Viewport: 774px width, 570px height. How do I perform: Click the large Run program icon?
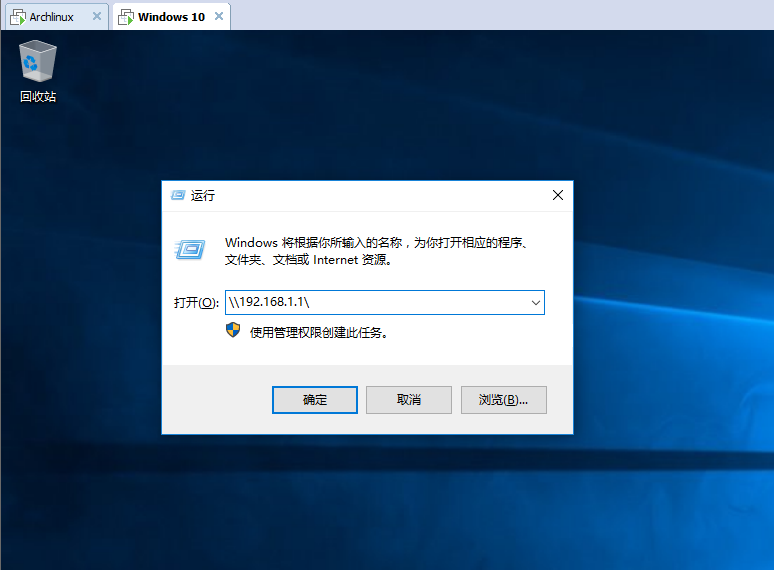(190, 250)
